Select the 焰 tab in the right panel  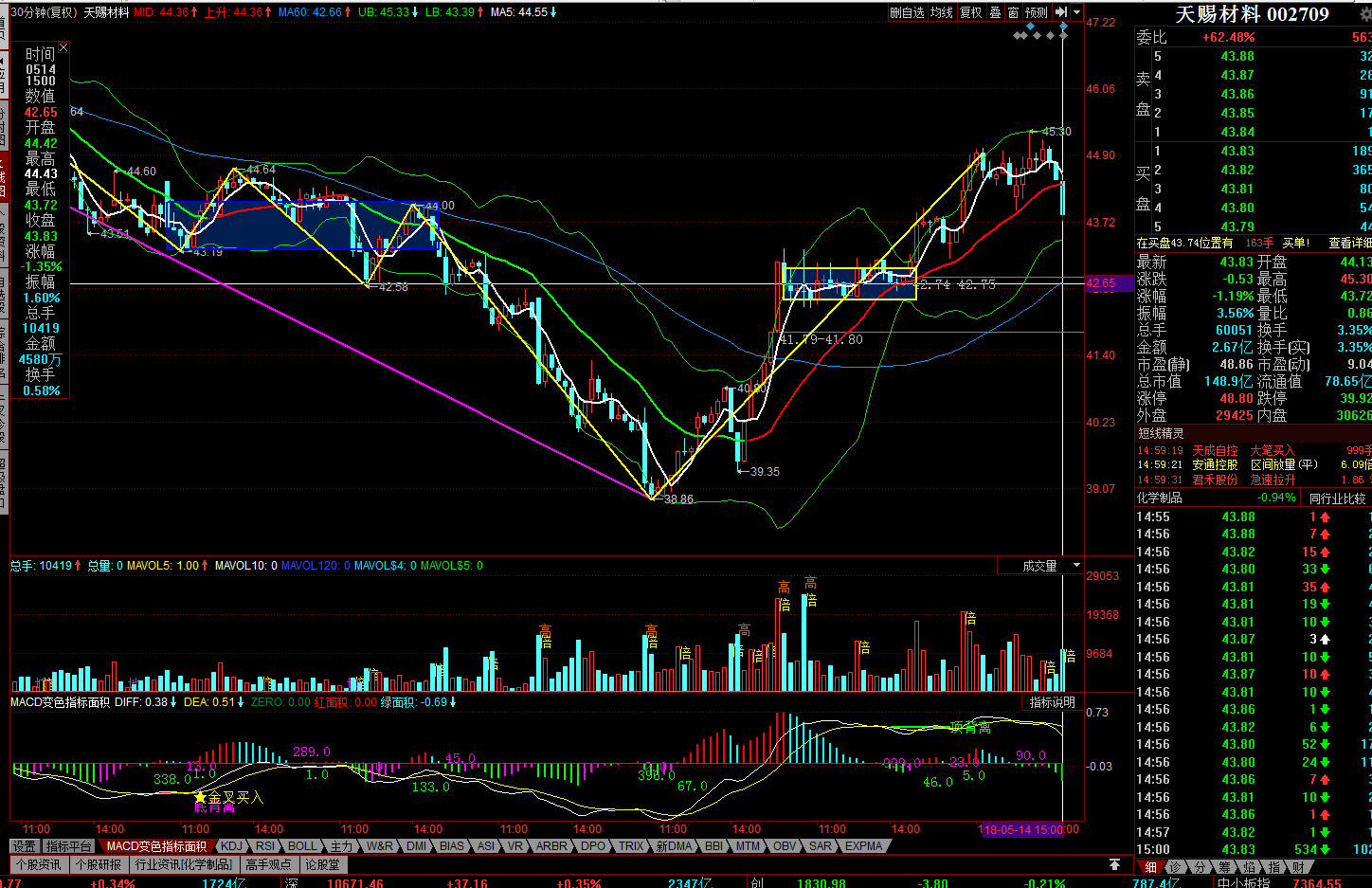[1249, 867]
